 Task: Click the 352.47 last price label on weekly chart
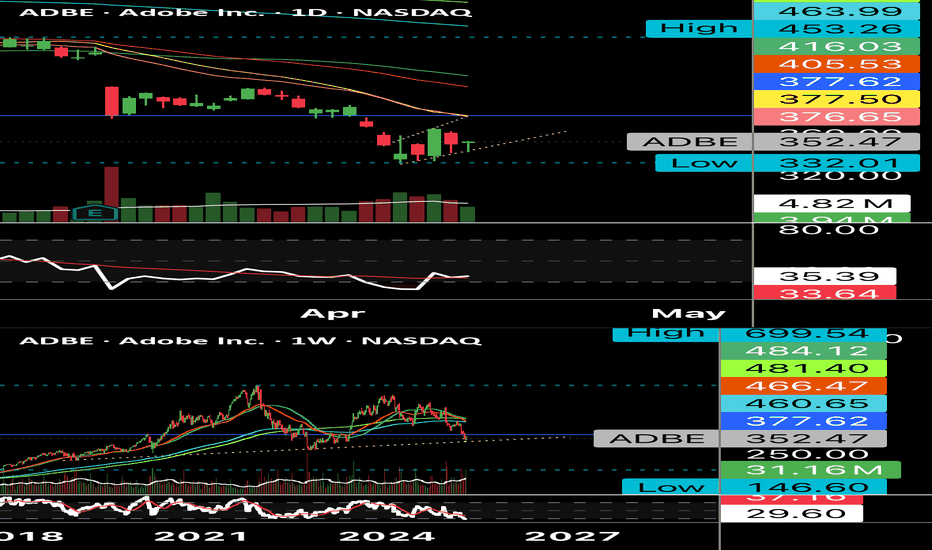[x=803, y=439]
